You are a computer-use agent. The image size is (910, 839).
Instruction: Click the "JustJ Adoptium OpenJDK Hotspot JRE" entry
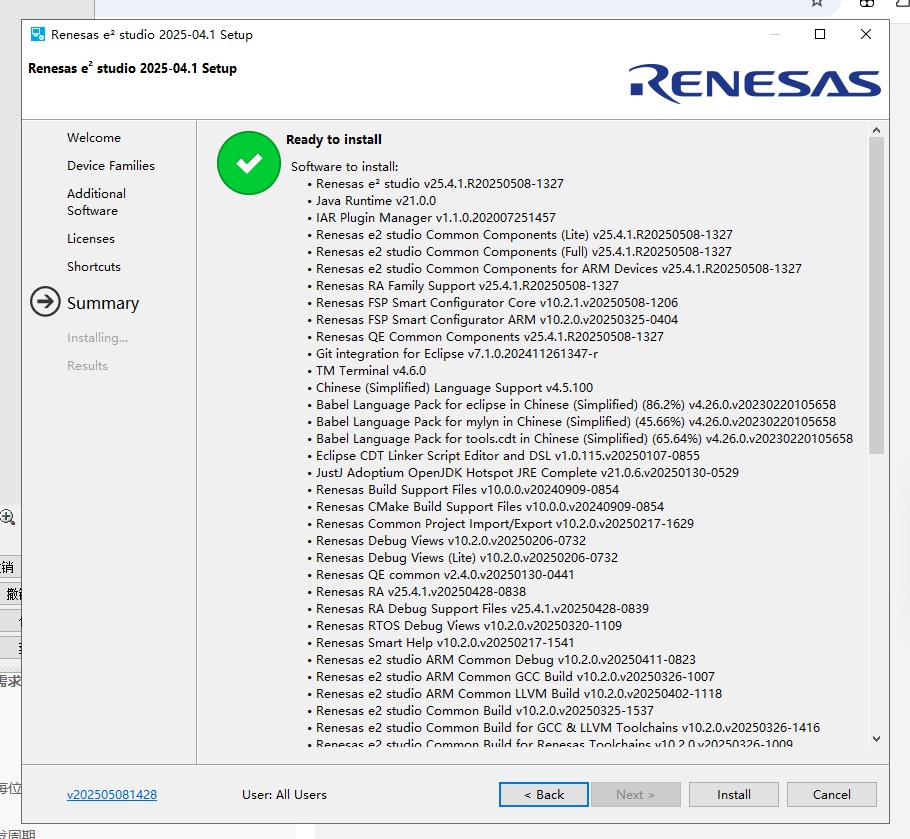click(x=527, y=472)
